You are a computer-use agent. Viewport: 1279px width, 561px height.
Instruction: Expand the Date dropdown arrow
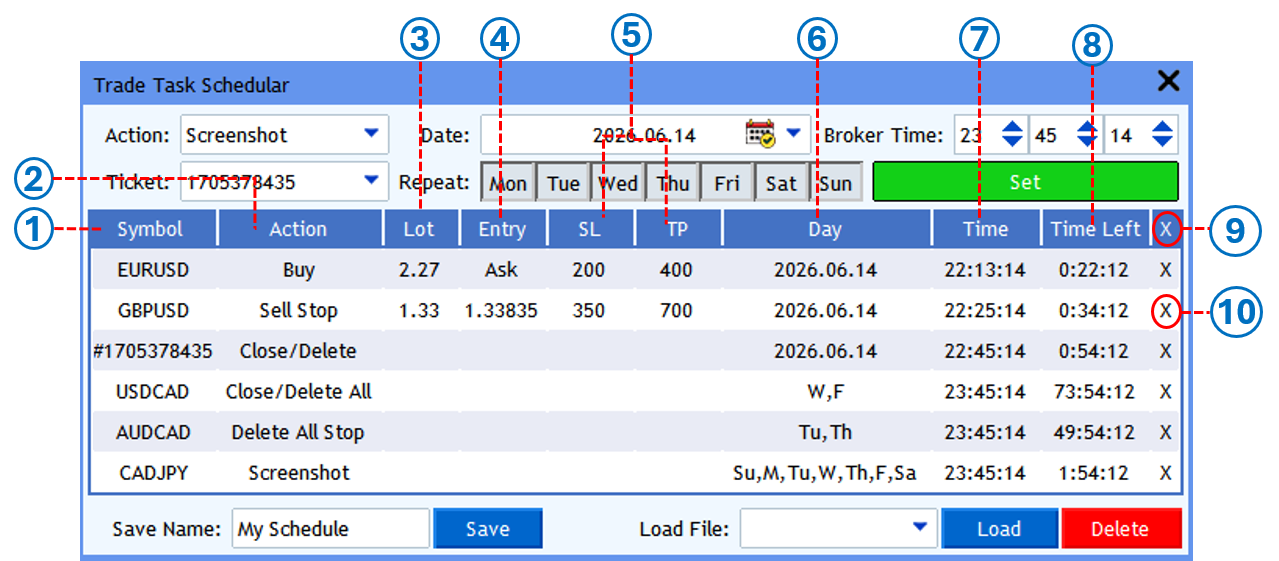(x=794, y=133)
